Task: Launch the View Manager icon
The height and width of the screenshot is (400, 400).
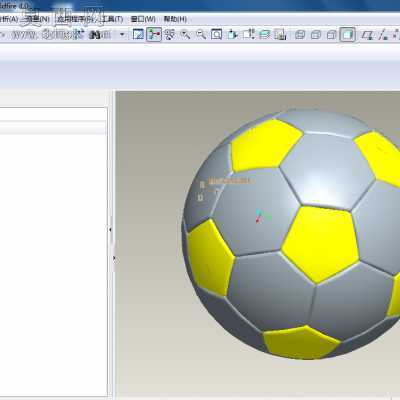Action: click(280, 34)
